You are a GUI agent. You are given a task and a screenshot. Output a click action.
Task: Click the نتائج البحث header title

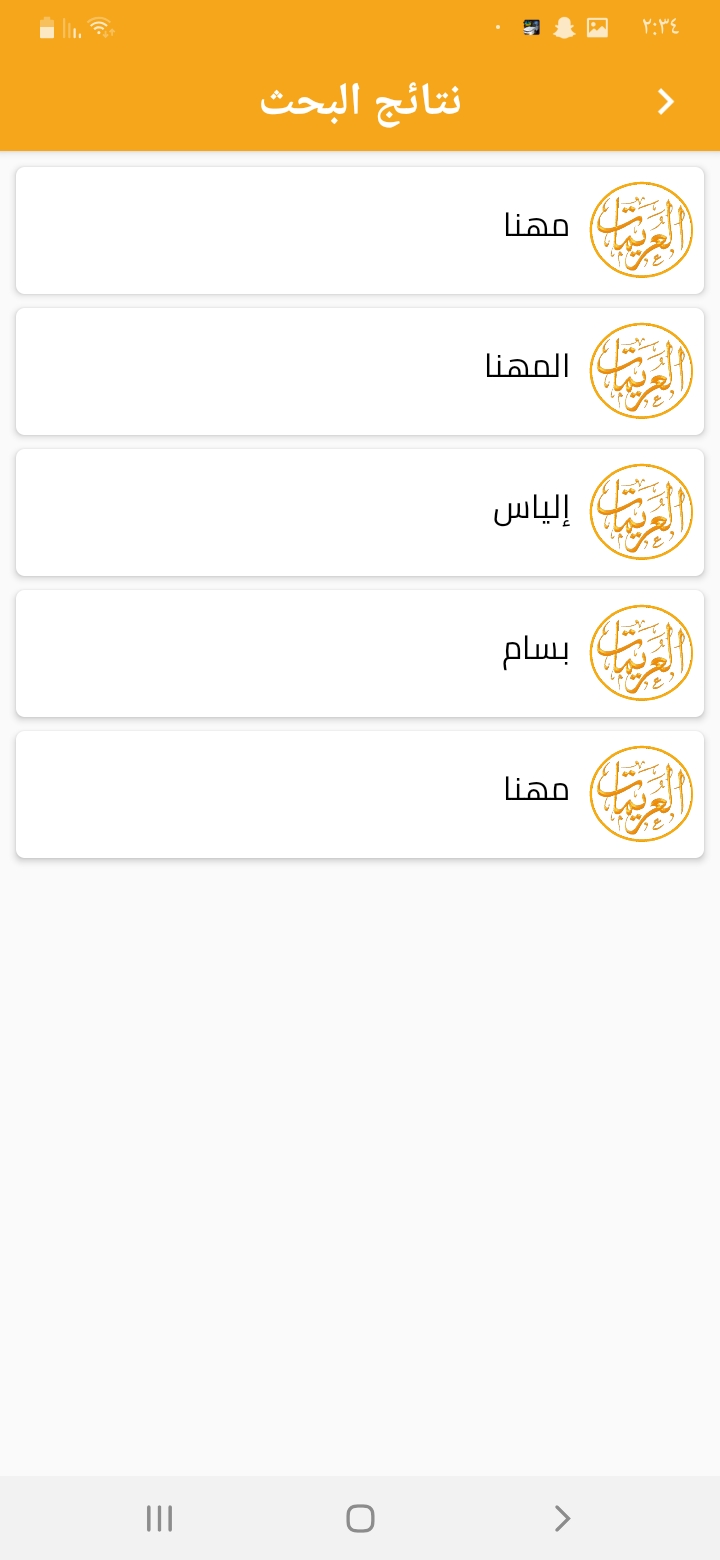point(360,102)
